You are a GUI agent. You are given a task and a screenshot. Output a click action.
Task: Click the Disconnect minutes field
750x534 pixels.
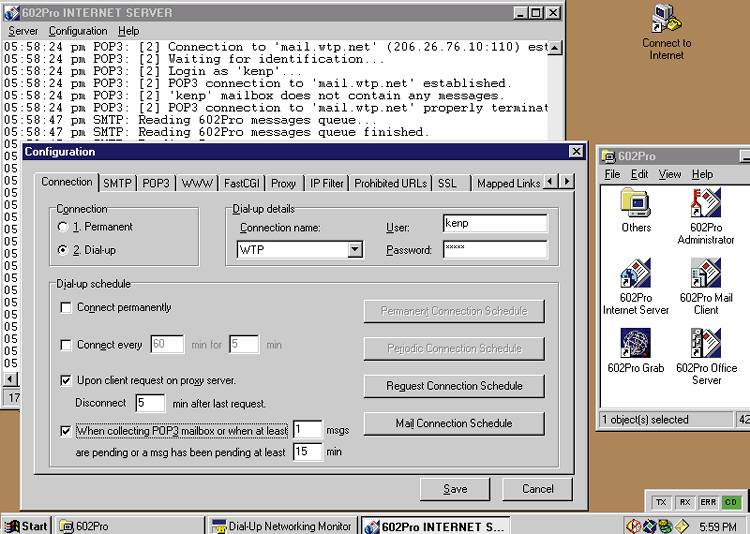(x=150, y=403)
